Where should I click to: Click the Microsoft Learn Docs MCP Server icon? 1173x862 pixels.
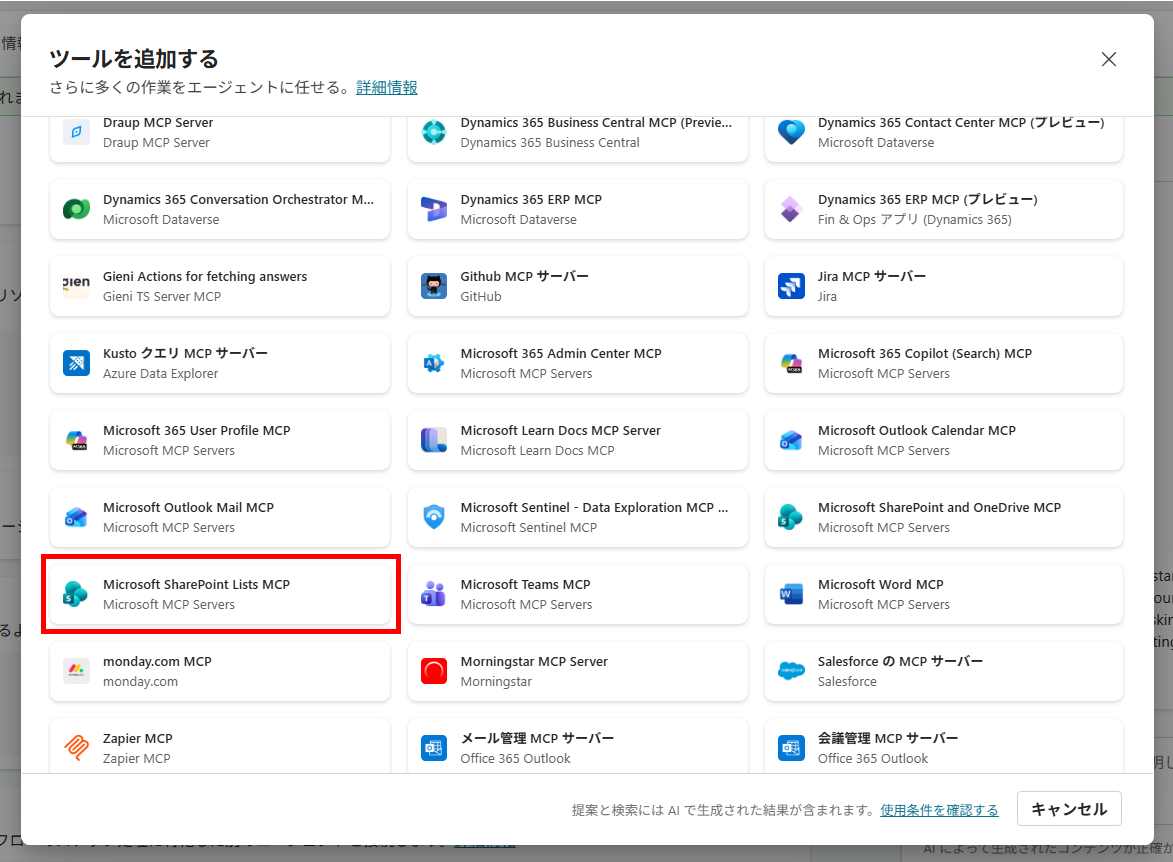tap(434, 441)
